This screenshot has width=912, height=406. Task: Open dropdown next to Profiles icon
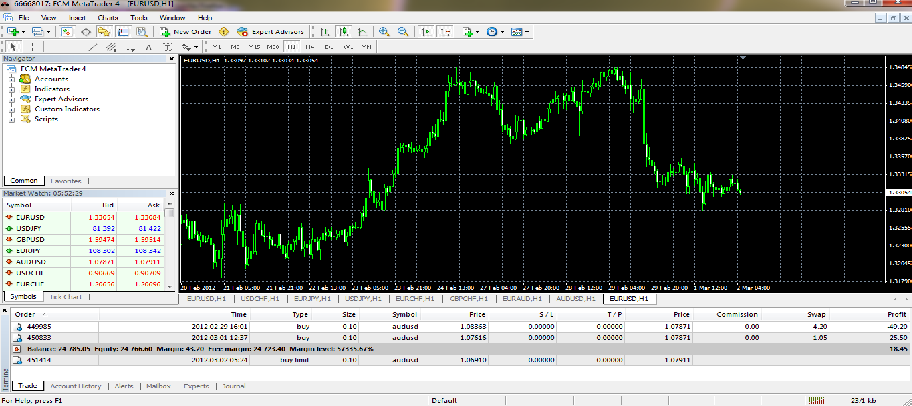48,31
